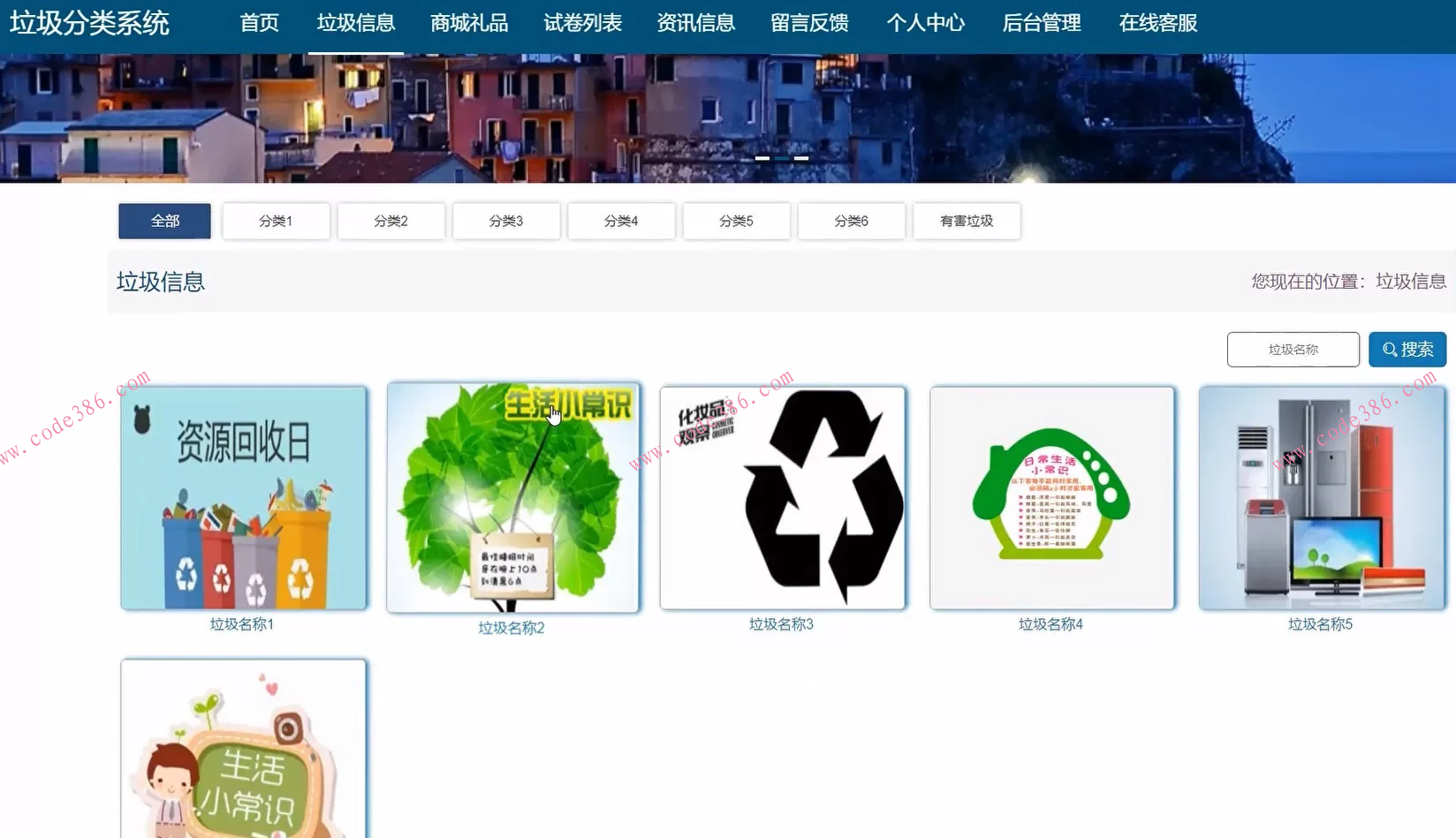Open the 垃圾名称5 appliance item link

tap(1320, 498)
